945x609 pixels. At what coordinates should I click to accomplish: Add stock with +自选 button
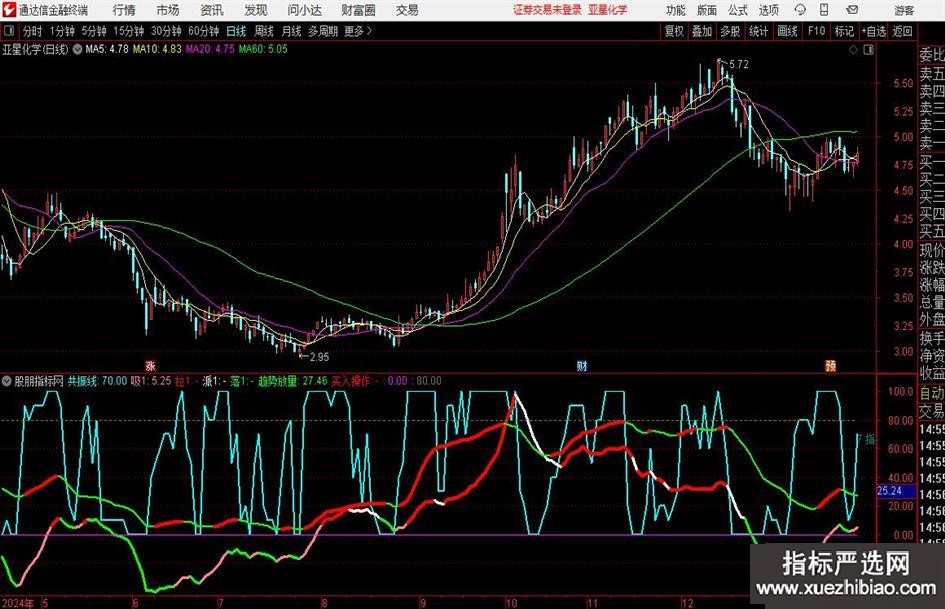[x=873, y=31]
